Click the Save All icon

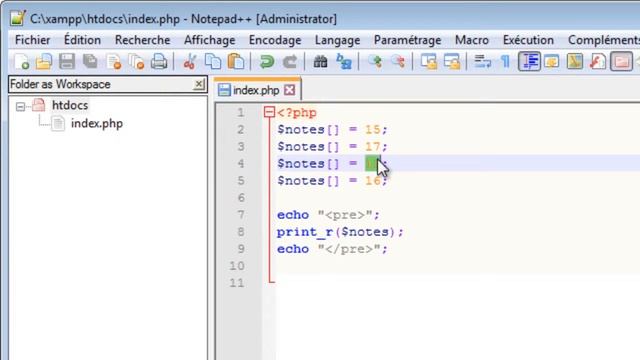[x=90, y=62]
